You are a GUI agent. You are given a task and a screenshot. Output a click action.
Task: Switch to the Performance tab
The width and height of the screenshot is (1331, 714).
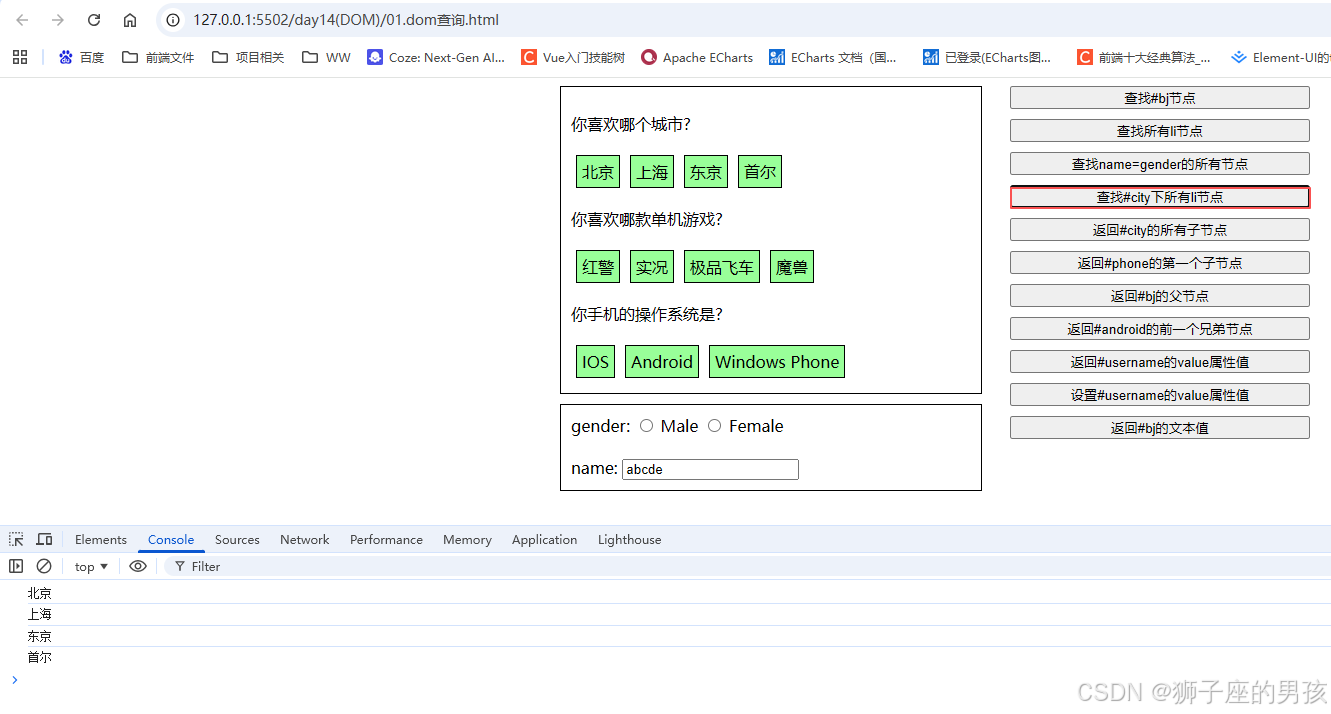pyautogui.click(x=386, y=539)
